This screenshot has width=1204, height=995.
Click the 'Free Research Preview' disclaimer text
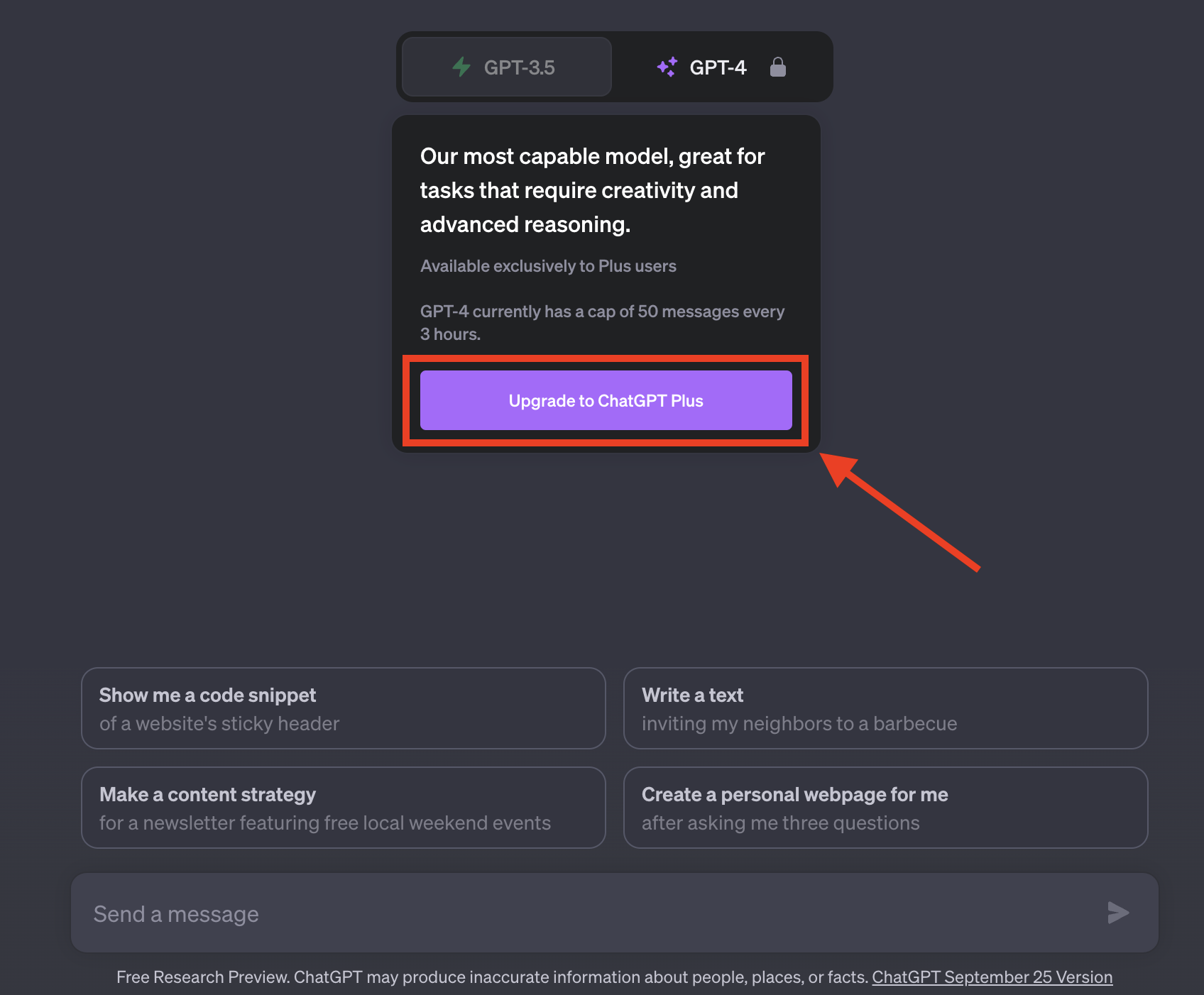[493, 977]
